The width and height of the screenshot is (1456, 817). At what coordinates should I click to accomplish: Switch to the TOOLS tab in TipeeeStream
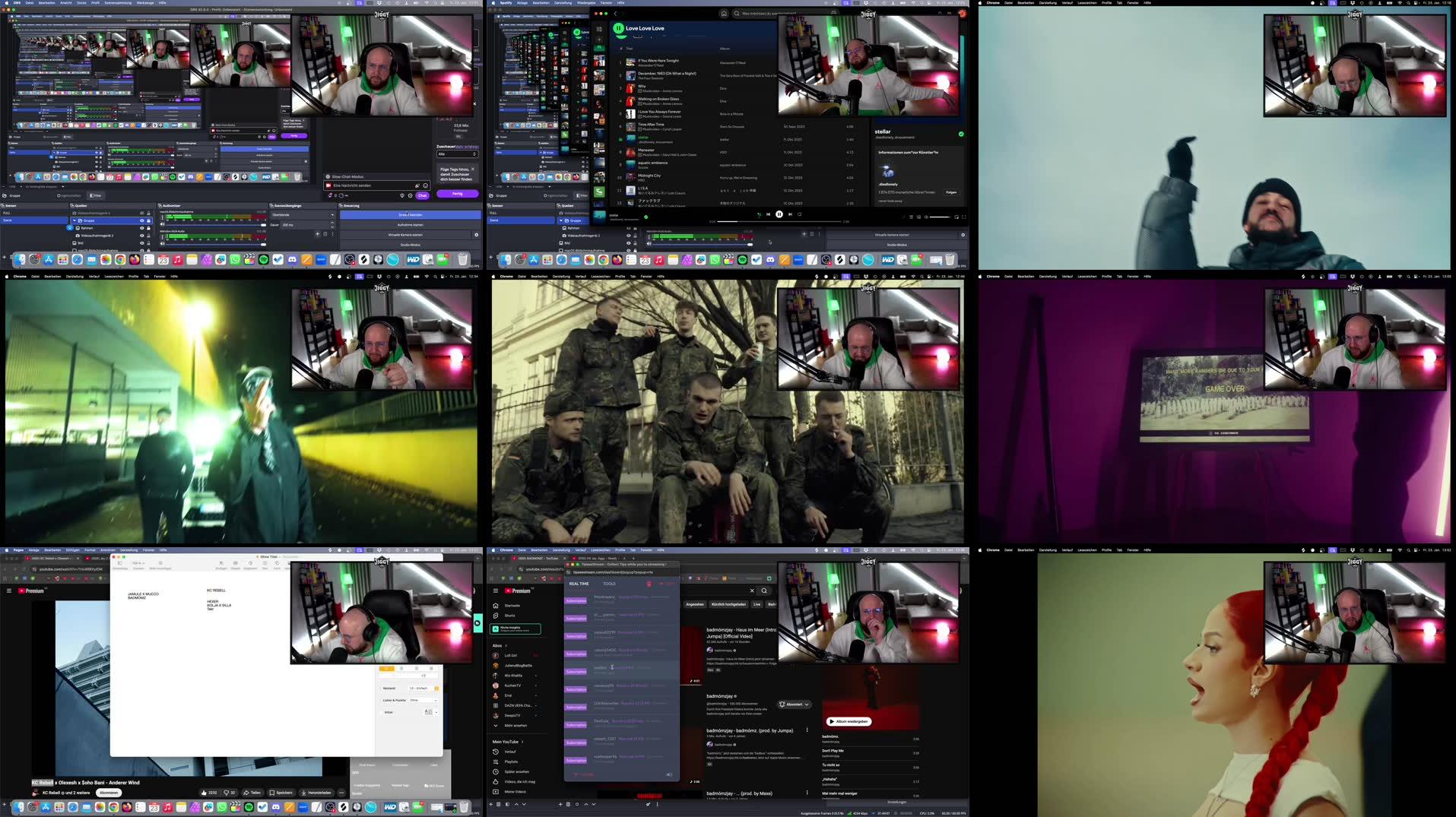608,584
